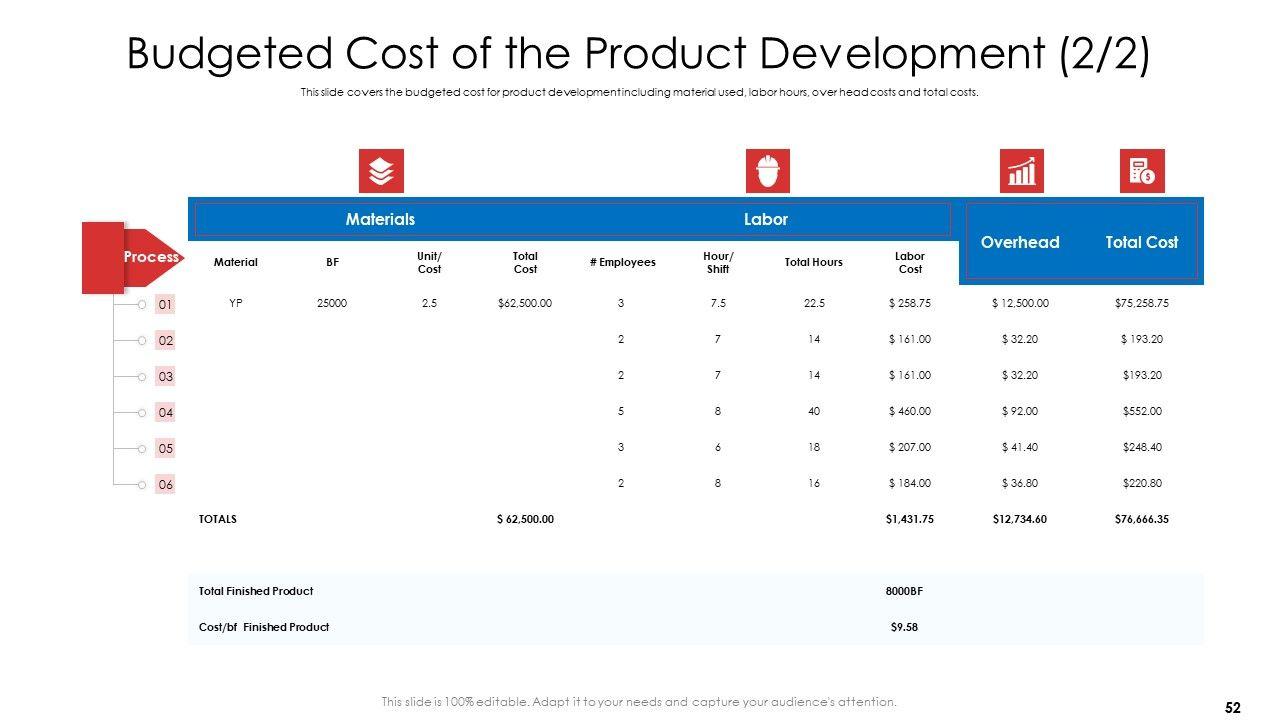Select the '$75,258.75' total cost cell

coord(1141,303)
